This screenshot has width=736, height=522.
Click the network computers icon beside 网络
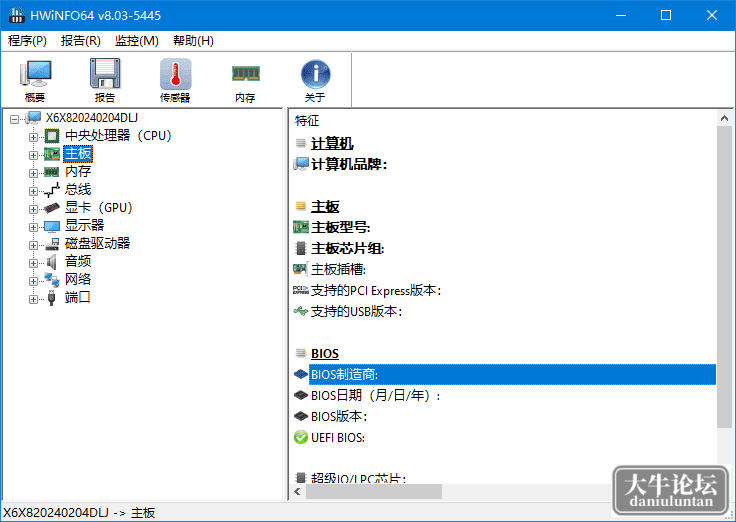pyautogui.click(x=52, y=280)
